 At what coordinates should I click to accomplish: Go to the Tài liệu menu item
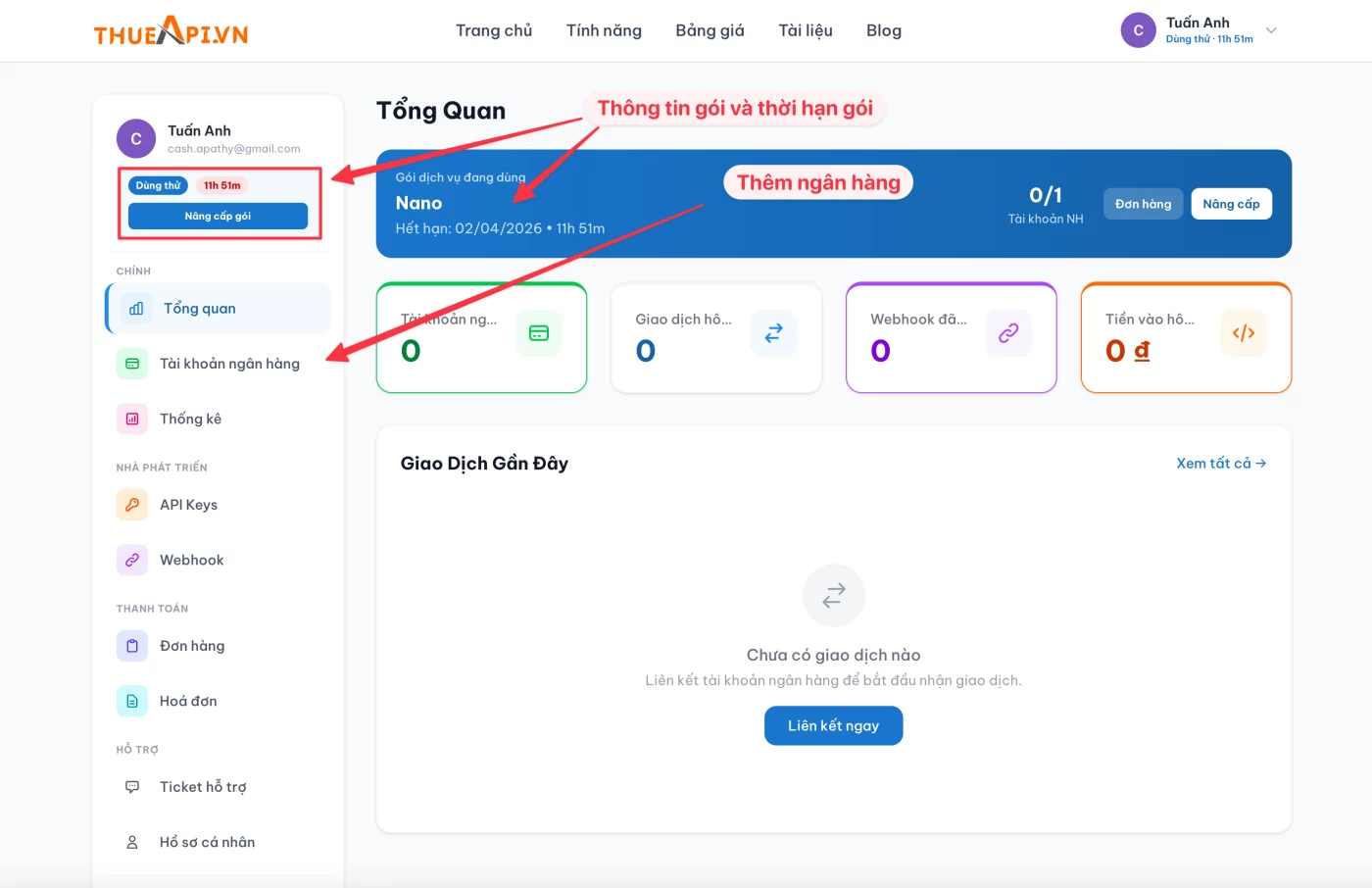tap(806, 30)
